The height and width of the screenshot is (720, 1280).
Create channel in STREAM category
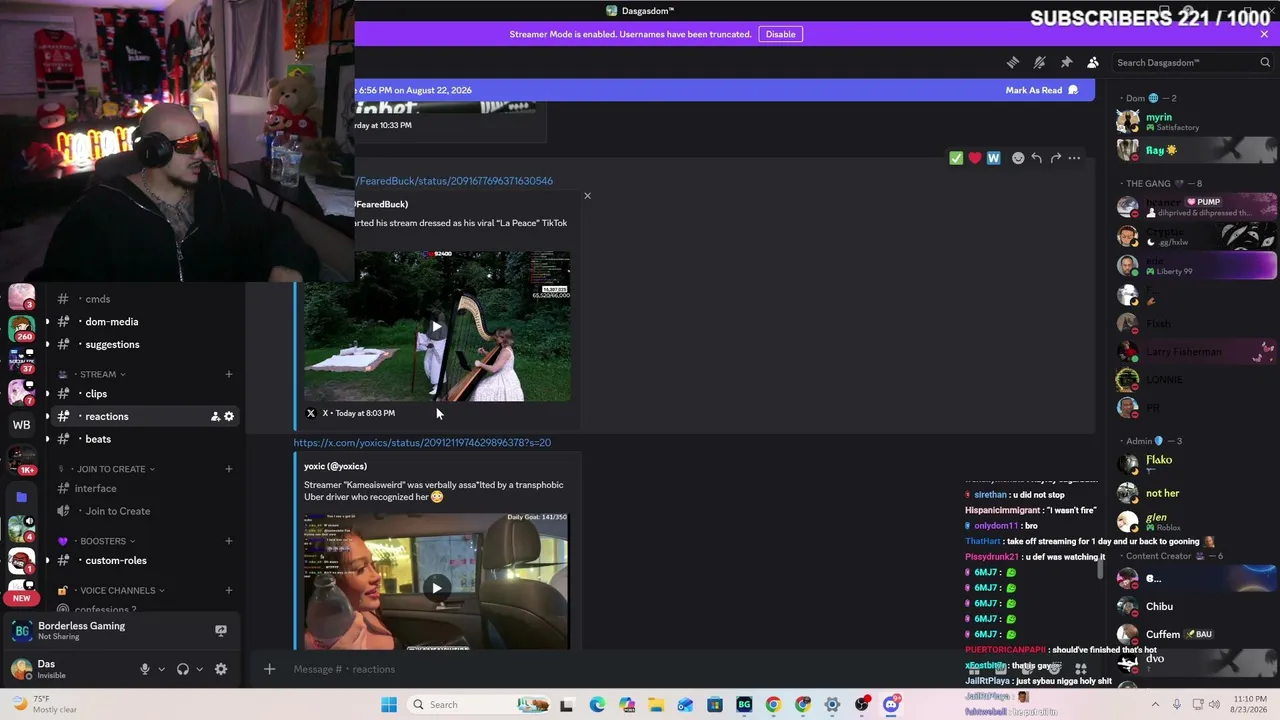[228, 374]
